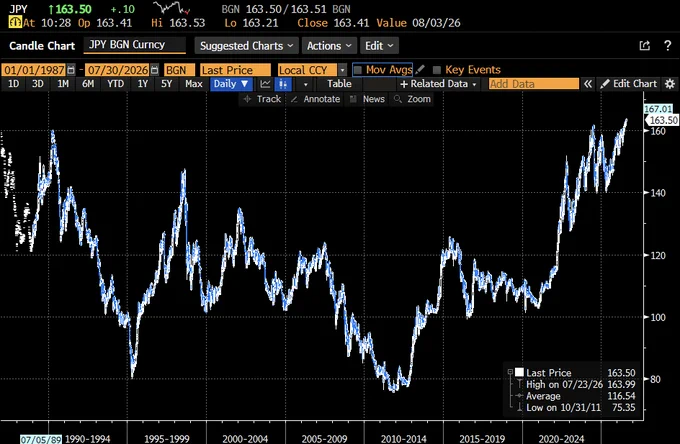Click the intraday sparkline mini chart
Viewport: 680px width, 444px height.
point(172,8)
